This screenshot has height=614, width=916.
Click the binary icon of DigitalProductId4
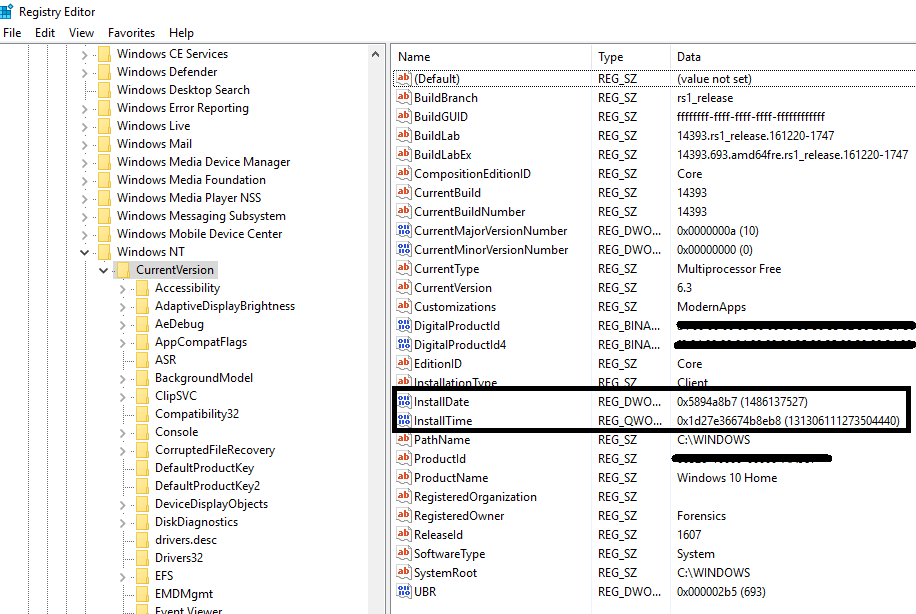(x=404, y=344)
